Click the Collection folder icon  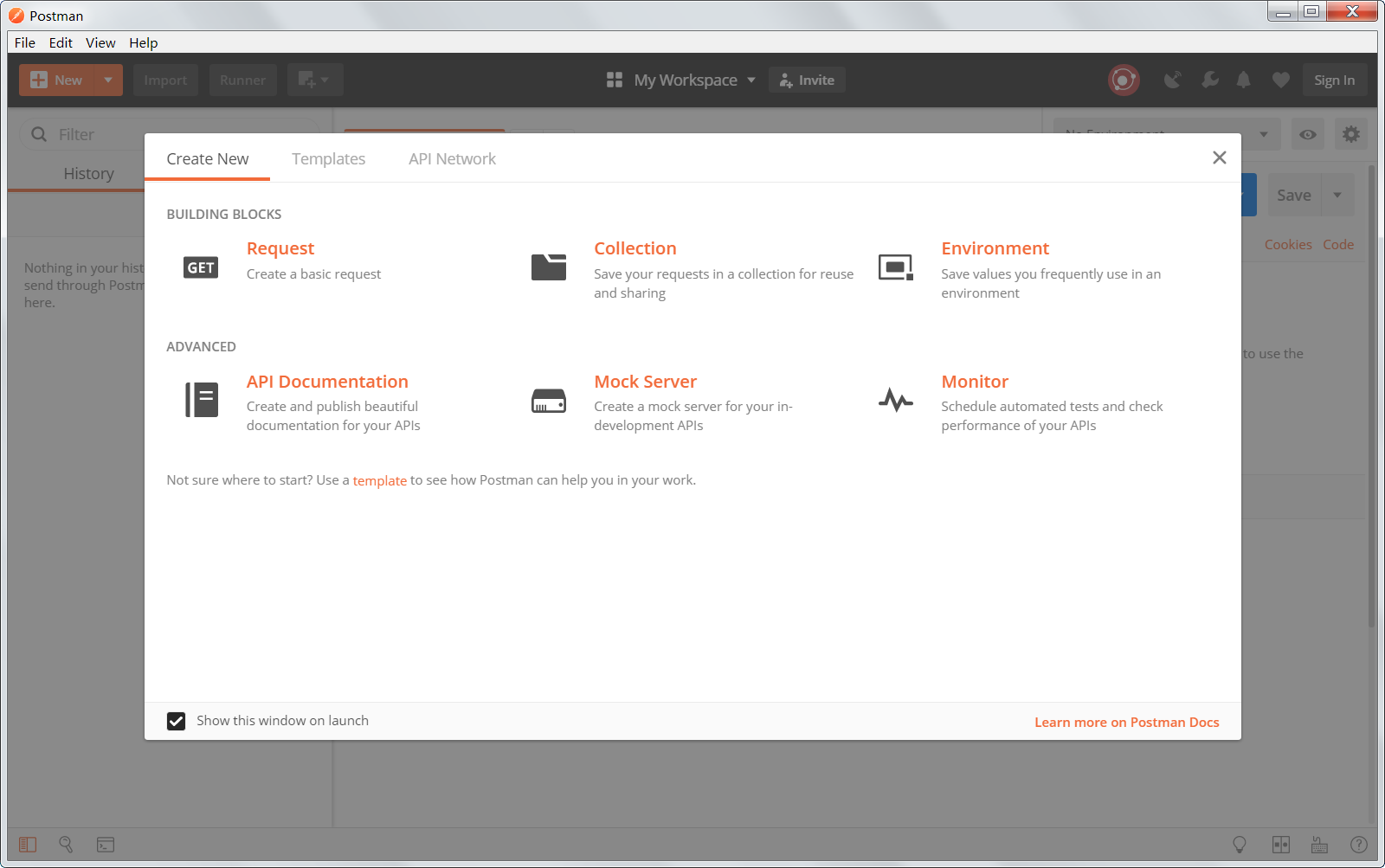click(549, 267)
